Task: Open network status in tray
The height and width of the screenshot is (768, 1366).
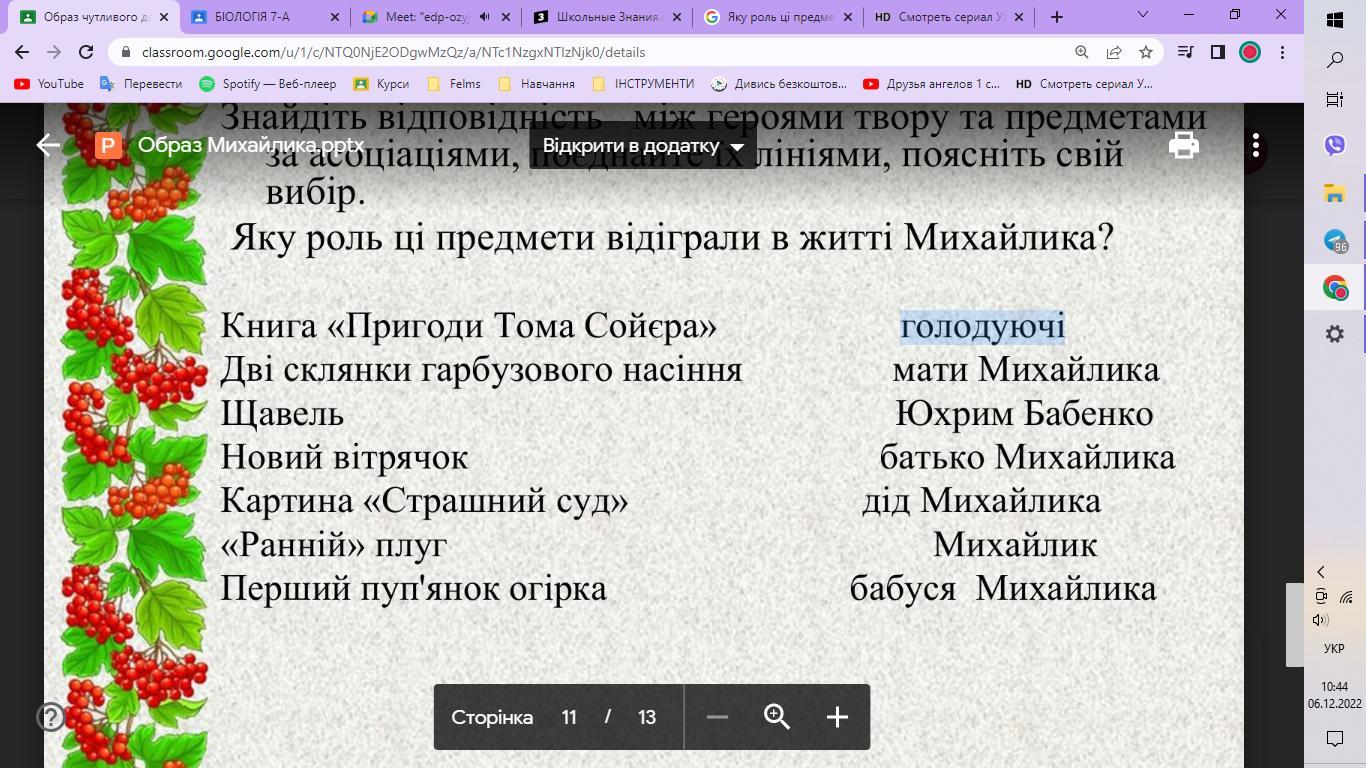Action: [x=1347, y=597]
